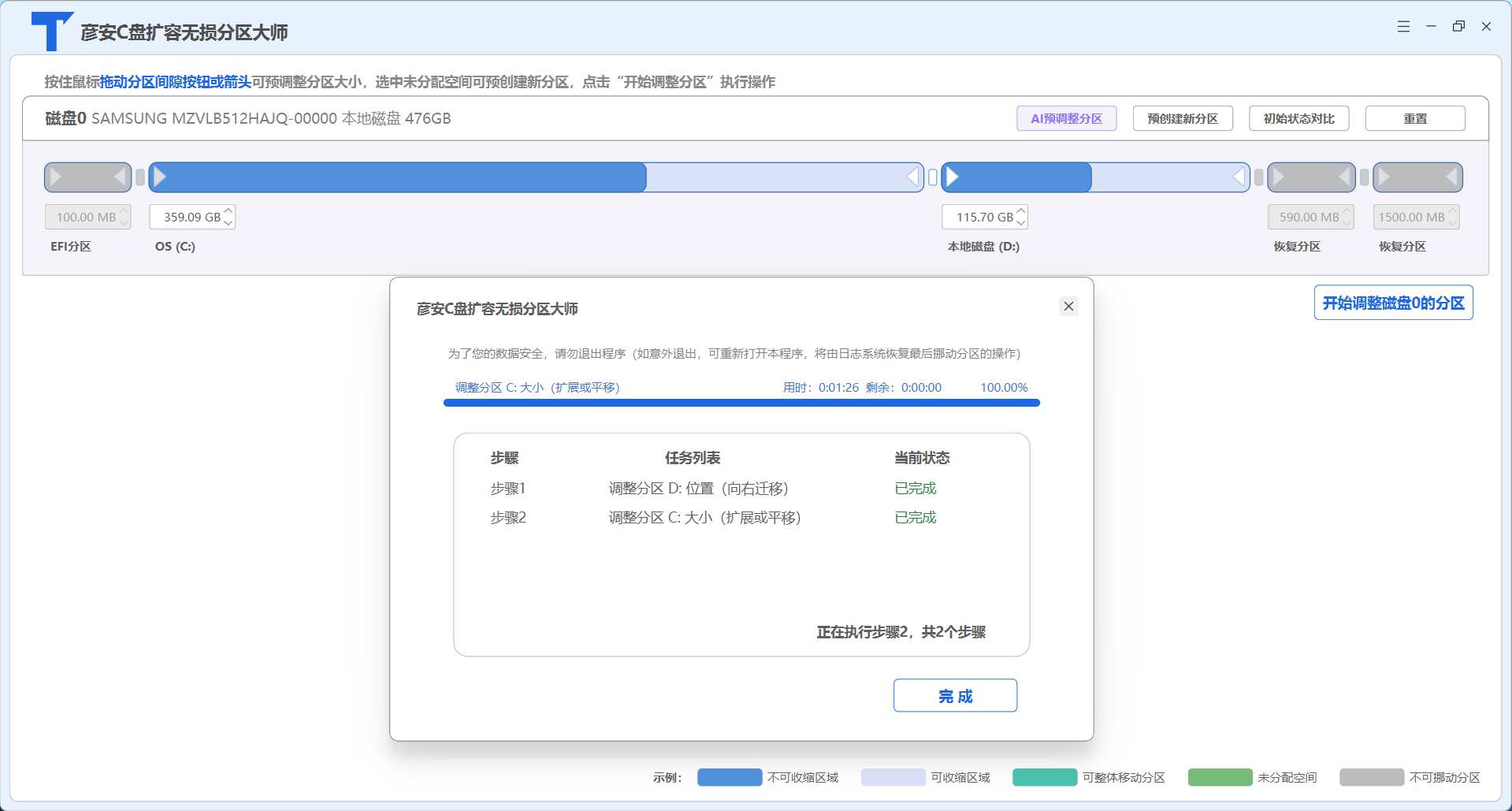Image resolution: width=1512 pixels, height=811 pixels.
Task: Click the left arrow of the 590 MB recovery partition
Action: point(1279,177)
